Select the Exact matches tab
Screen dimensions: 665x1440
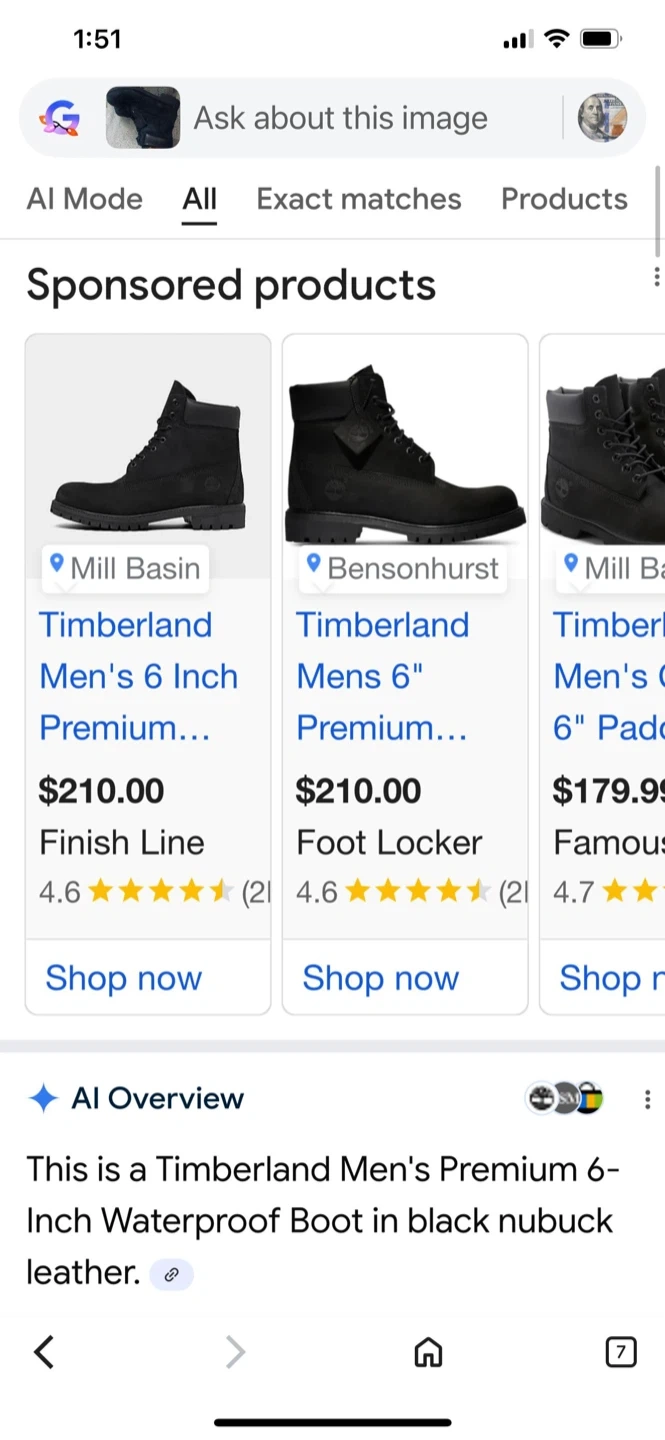[359, 199]
